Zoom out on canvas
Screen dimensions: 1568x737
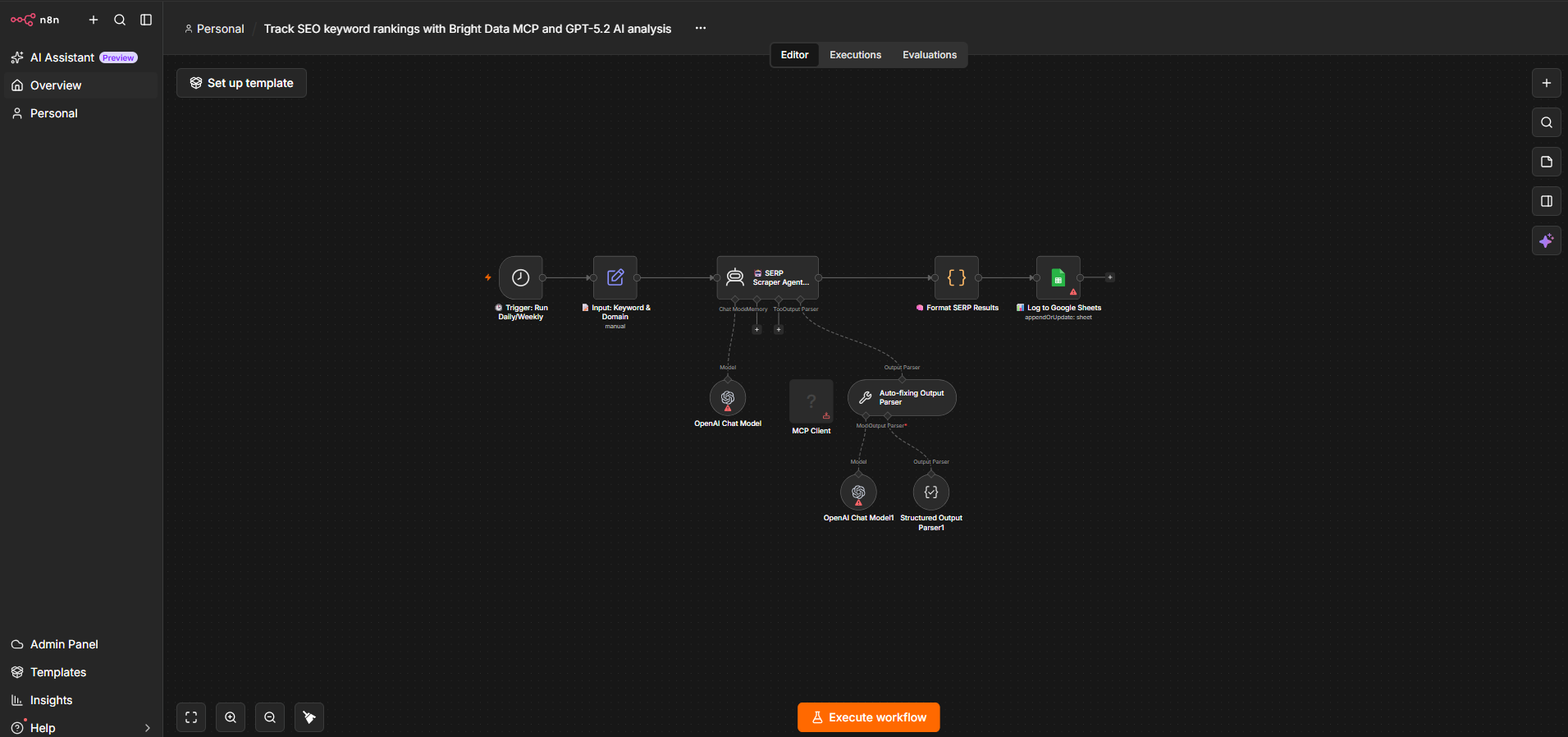(x=270, y=717)
